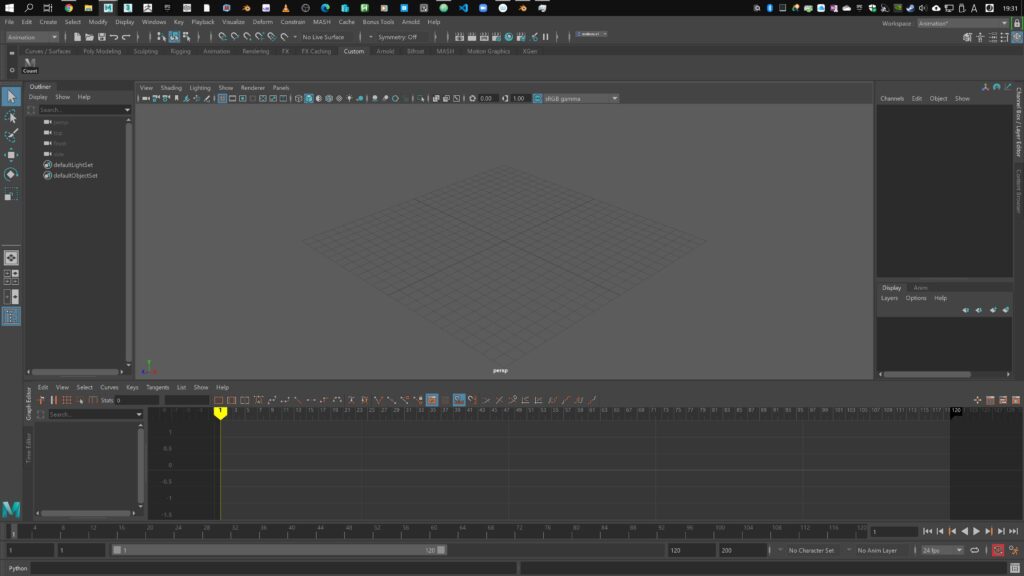Click the single perspective layout icon
1024x576 pixels.
point(11,258)
